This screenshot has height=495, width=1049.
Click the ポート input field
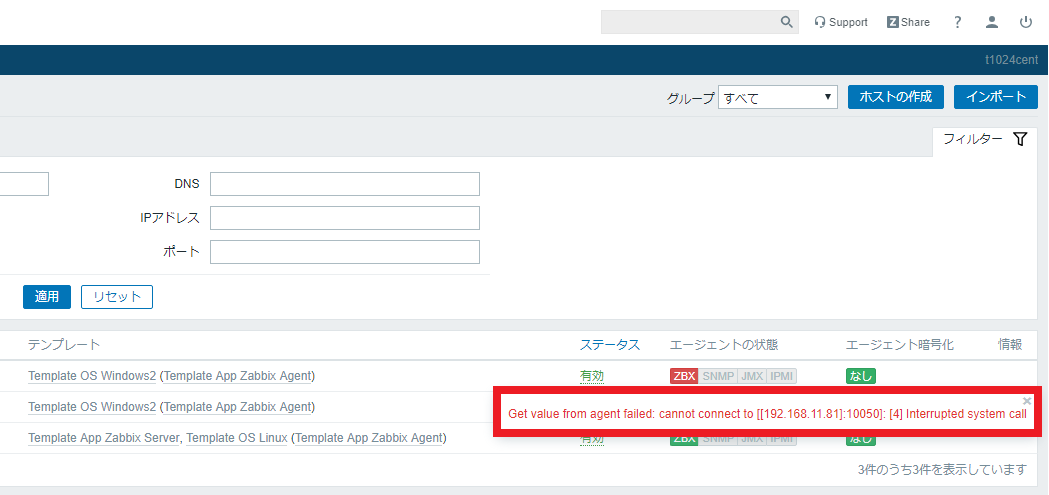coord(345,252)
